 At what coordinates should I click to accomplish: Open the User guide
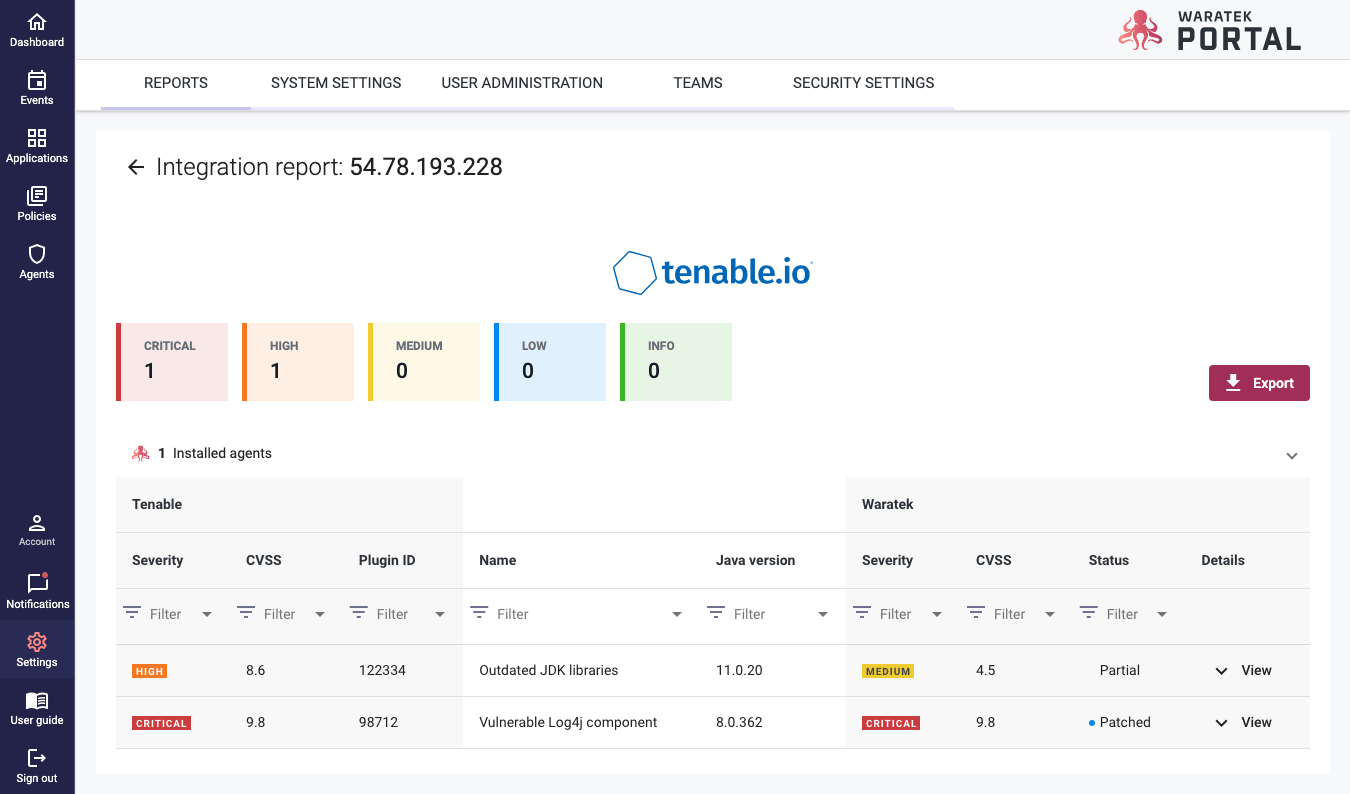37,707
